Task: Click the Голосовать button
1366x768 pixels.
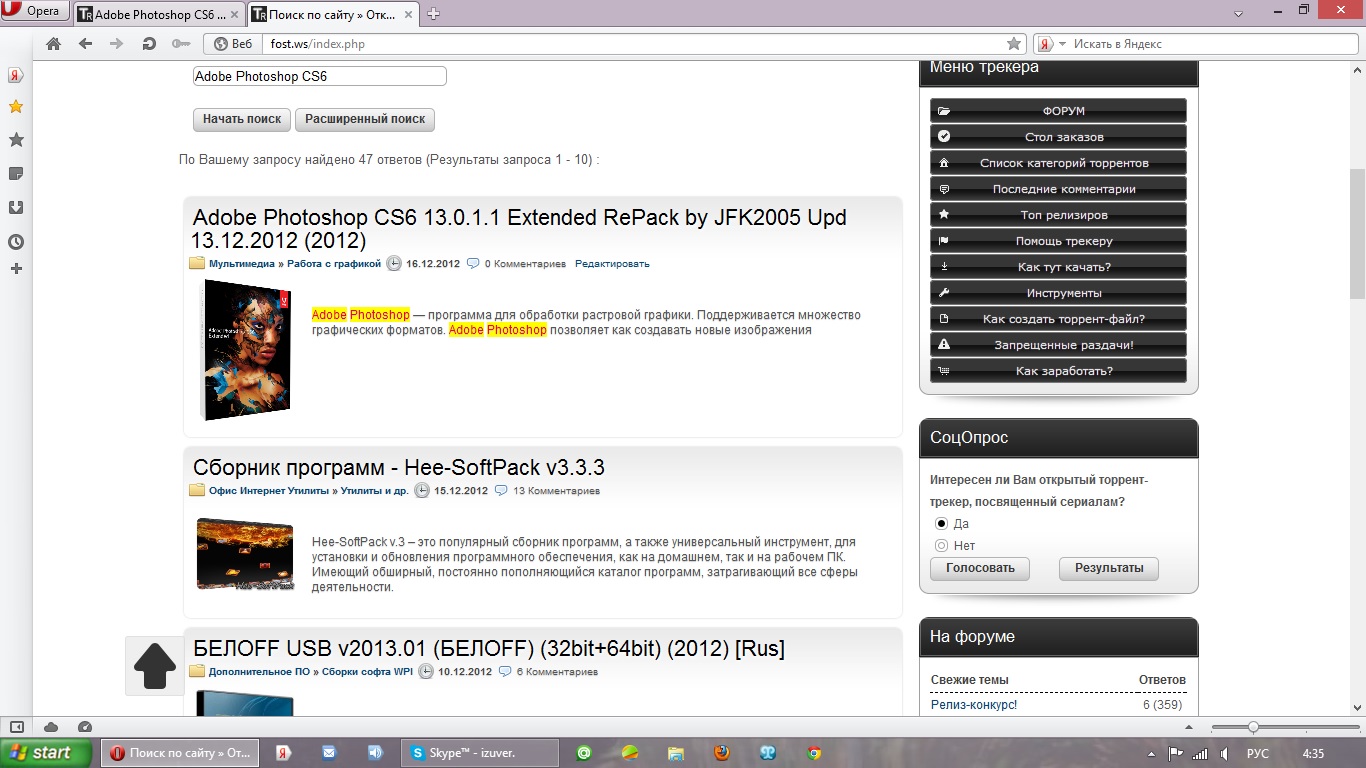Action: point(980,568)
